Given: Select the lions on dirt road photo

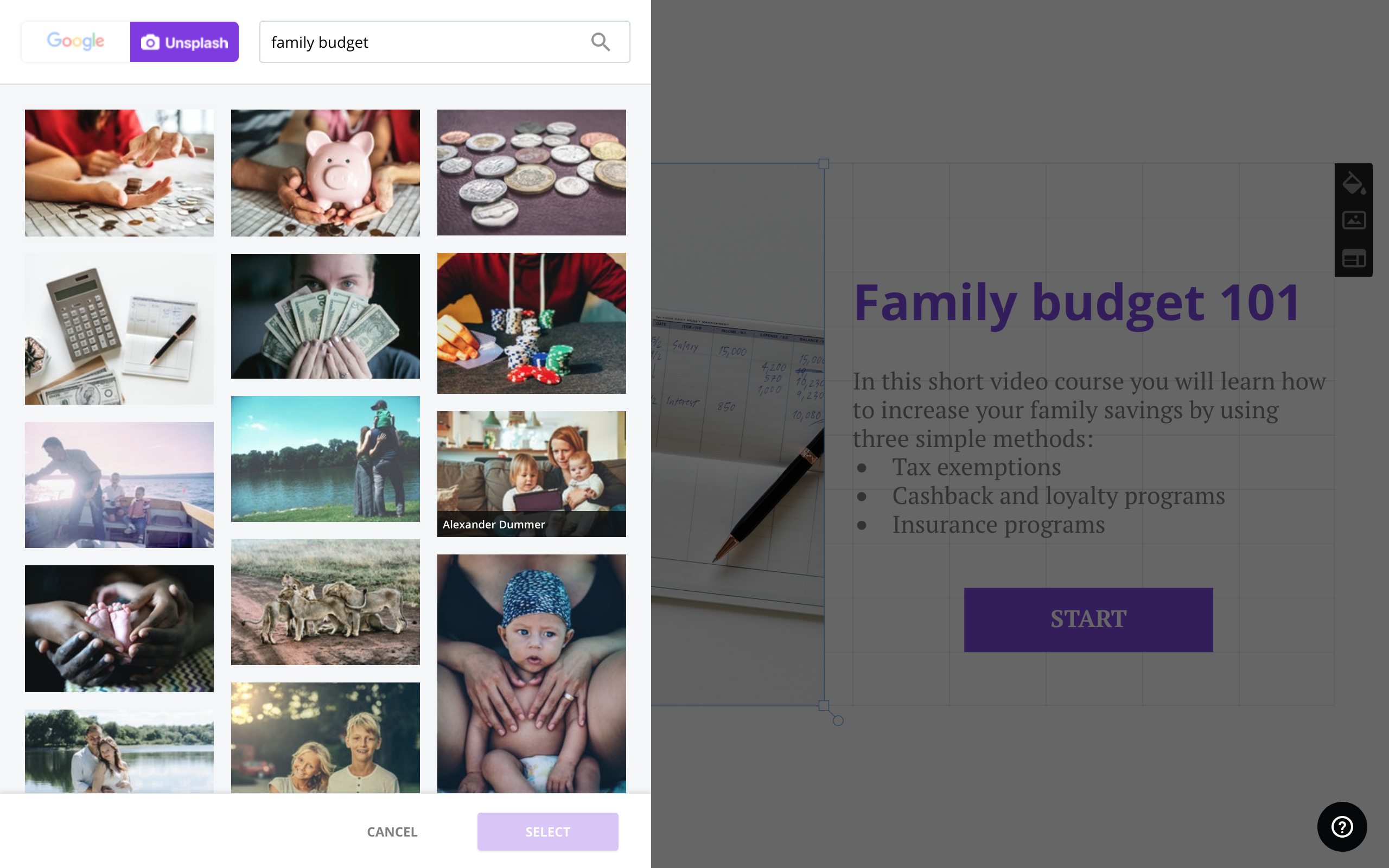Looking at the screenshot, I should (326, 602).
